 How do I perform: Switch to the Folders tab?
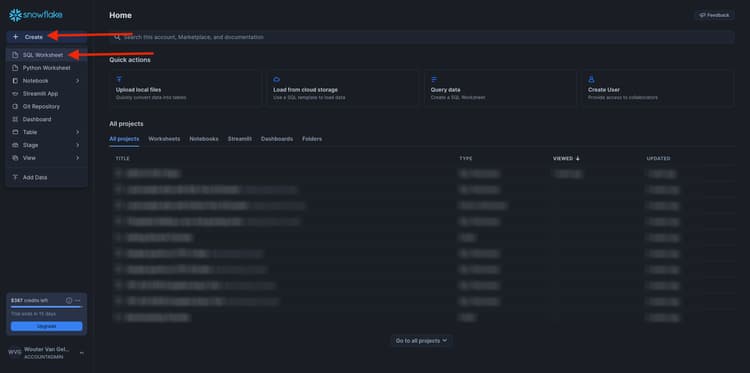[312, 139]
